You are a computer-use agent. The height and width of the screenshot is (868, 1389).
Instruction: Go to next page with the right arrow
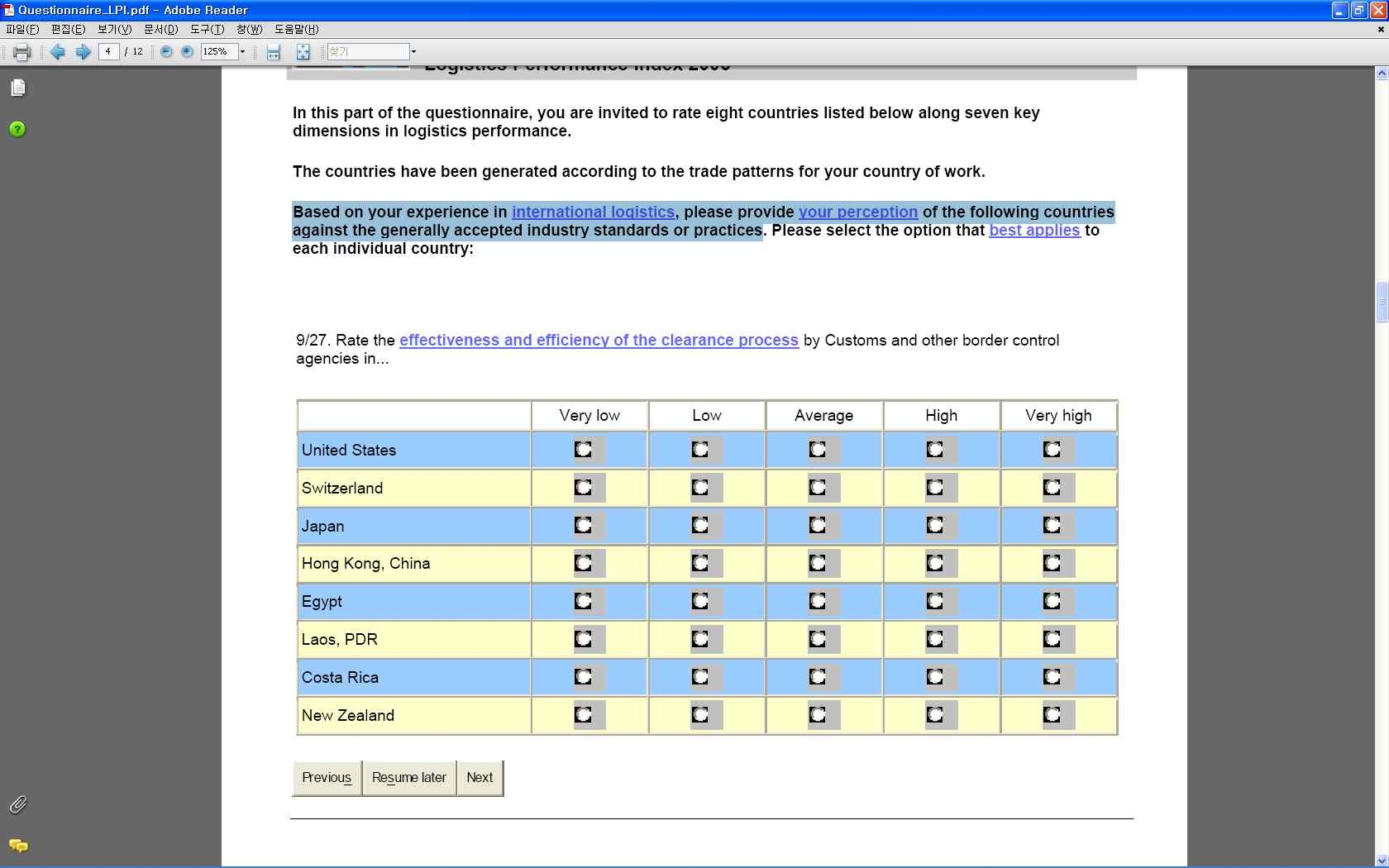pos(84,52)
